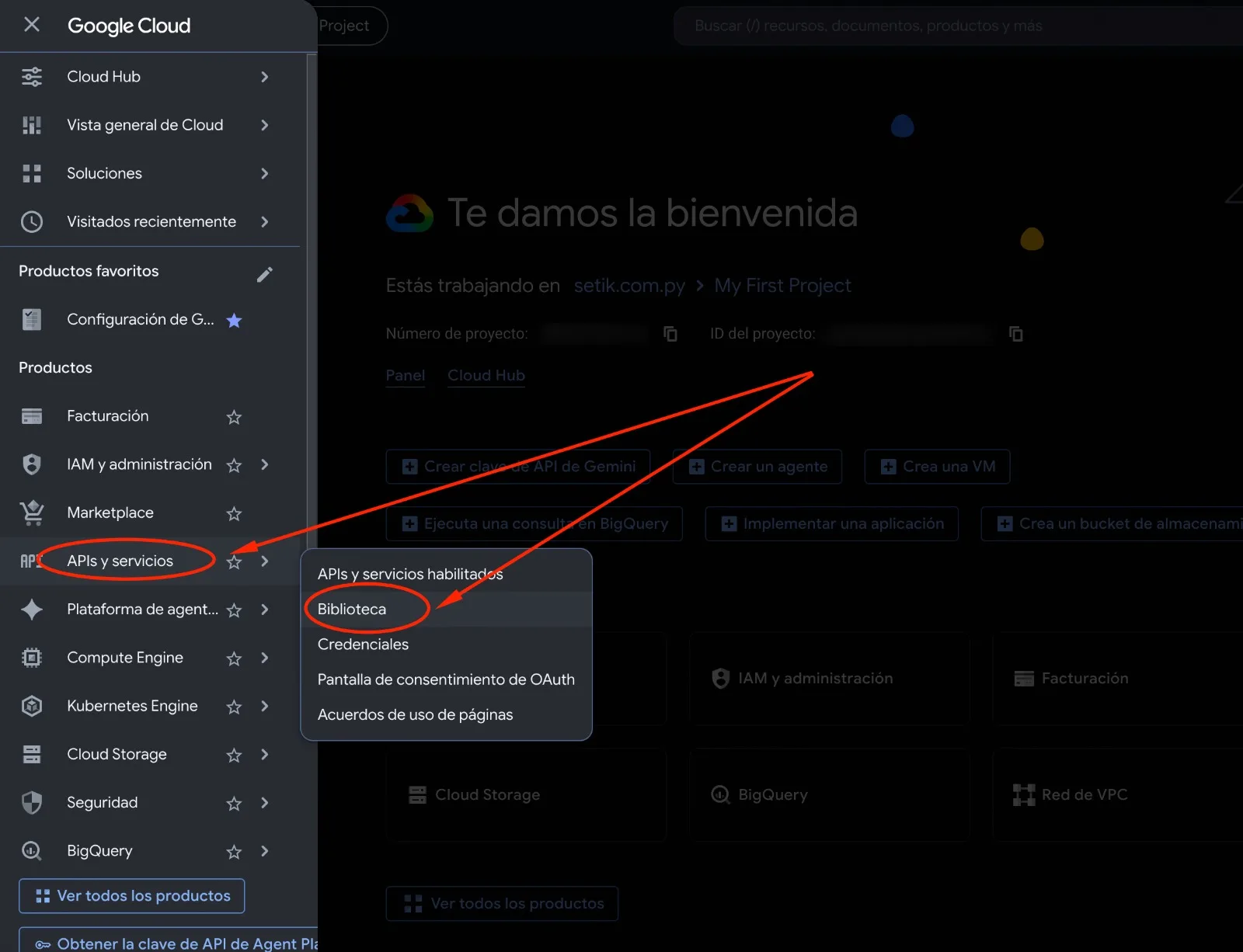Click the Compute Engine chip icon
The width and height of the screenshot is (1243, 952).
(32, 658)
